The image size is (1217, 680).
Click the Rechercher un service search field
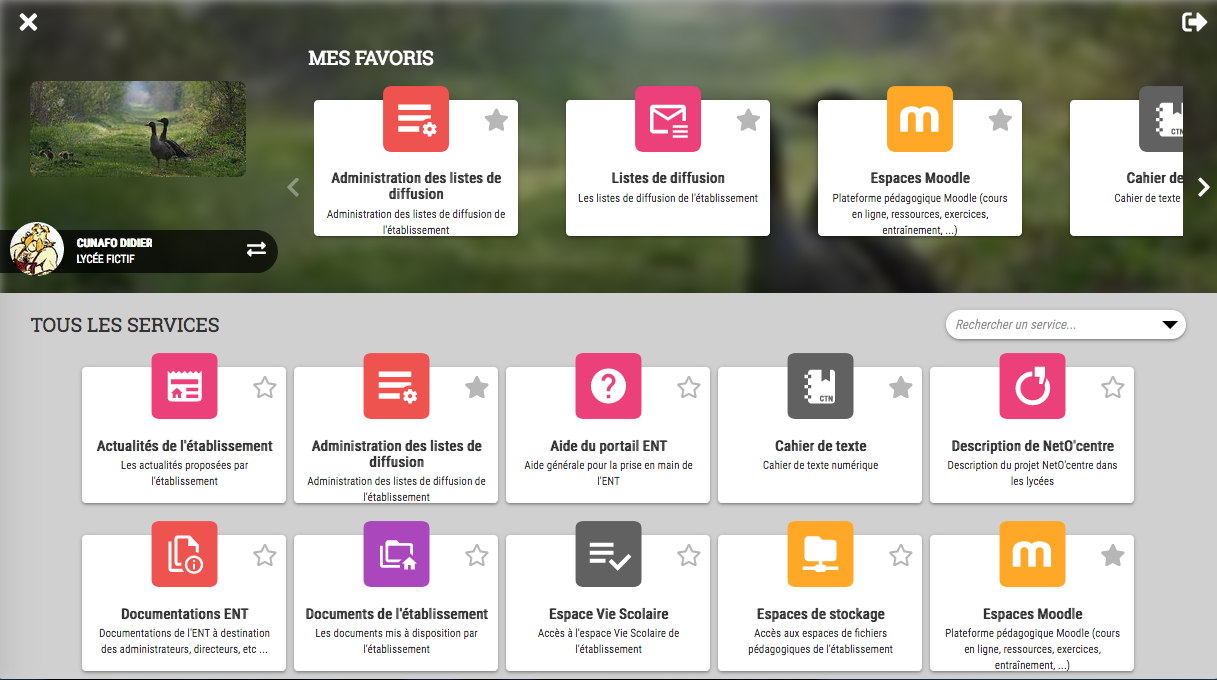[x=1050, y=325]
